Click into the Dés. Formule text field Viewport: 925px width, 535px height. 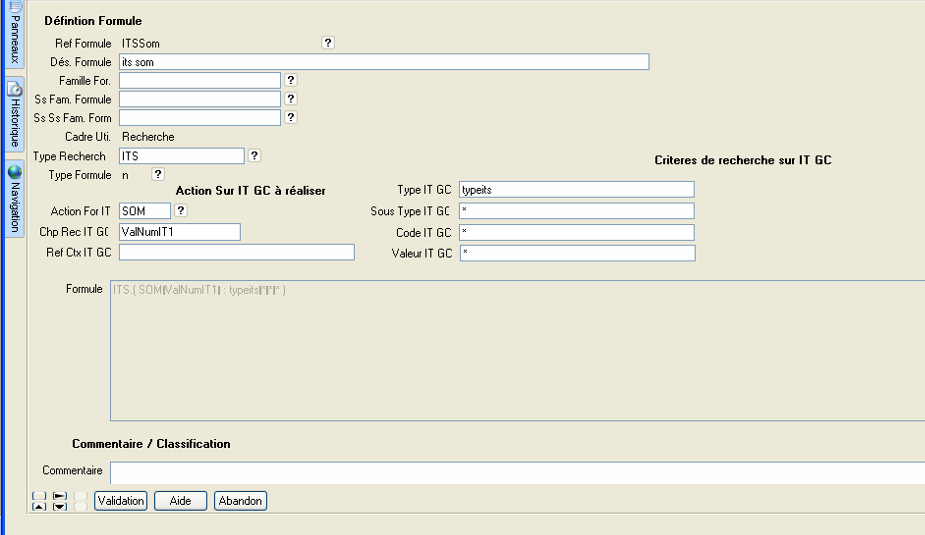point(383,62)
